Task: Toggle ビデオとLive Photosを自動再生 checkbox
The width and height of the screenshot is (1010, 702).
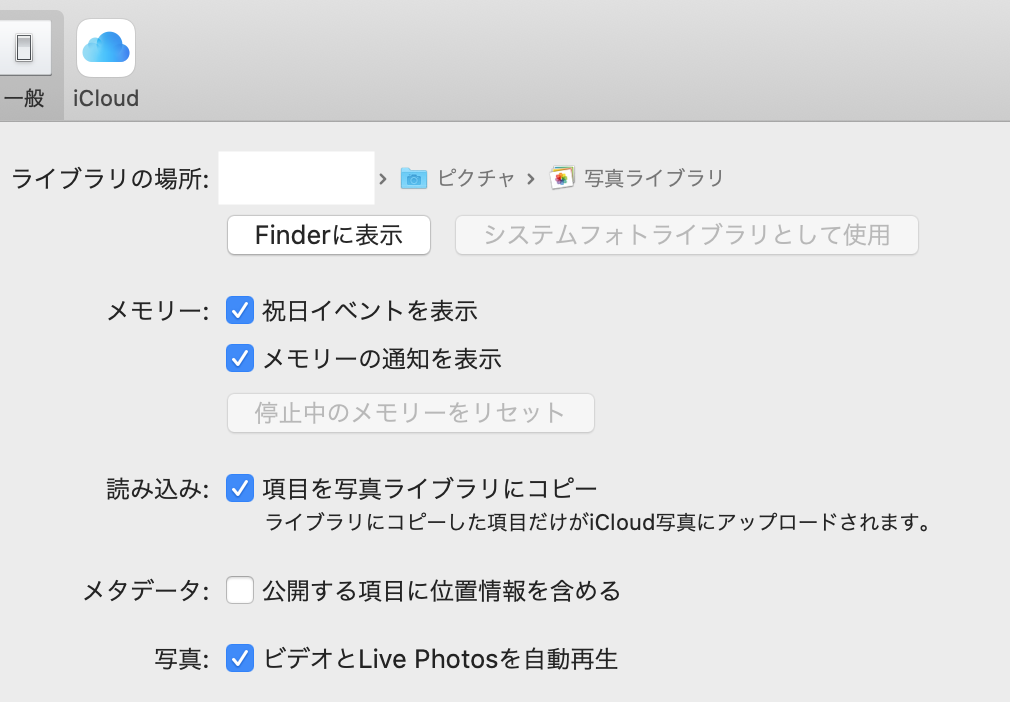Action: 240,659
